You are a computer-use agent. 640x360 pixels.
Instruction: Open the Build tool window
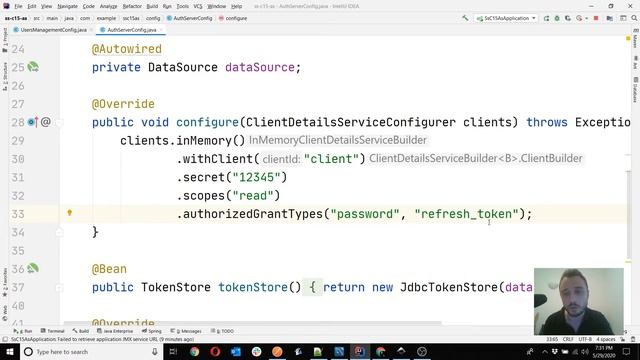81,331
